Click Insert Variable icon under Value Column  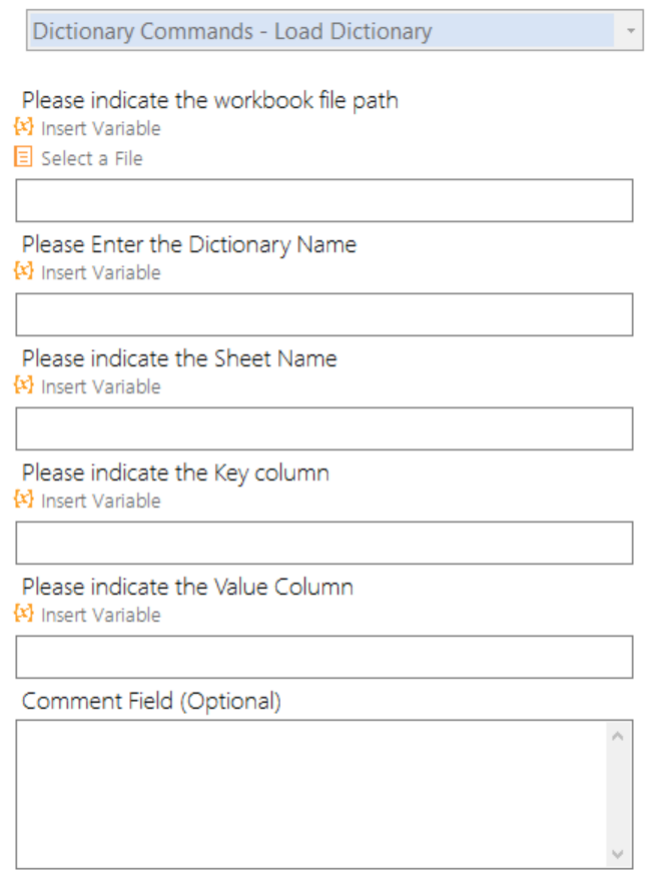24,614
